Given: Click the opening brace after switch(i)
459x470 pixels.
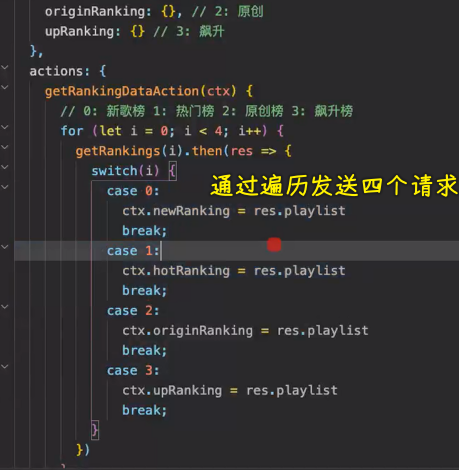Looking at the screenshot, I should point(172,171).
